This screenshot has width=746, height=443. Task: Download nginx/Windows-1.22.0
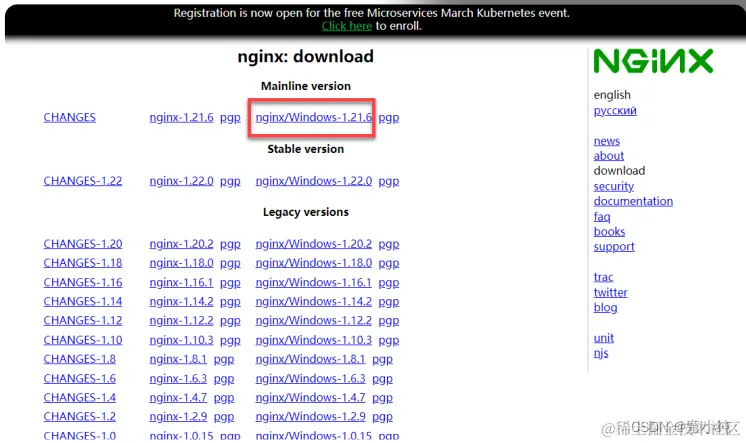coord(314,181)
